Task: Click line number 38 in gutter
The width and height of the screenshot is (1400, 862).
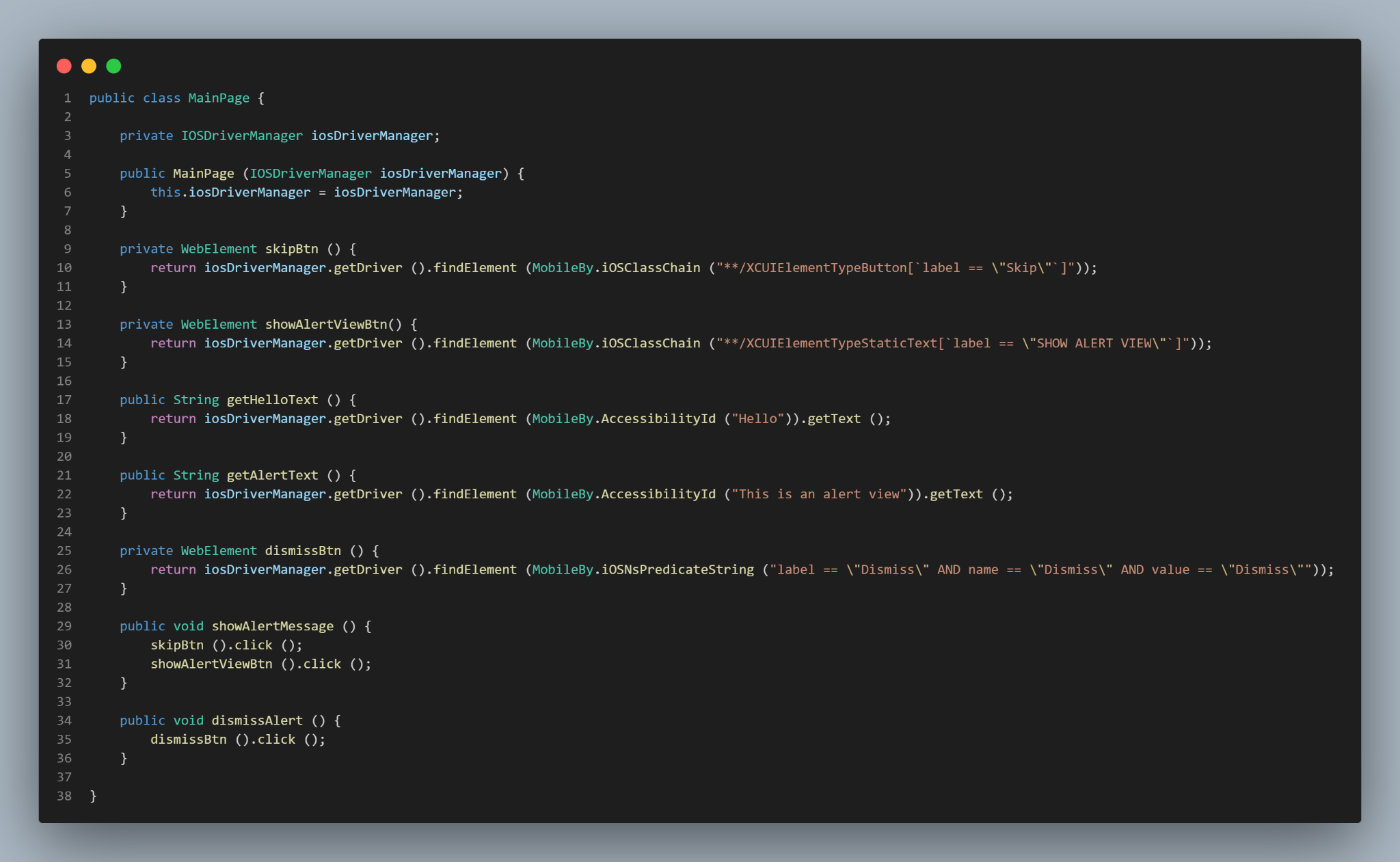Action: (x=64, y=796)
